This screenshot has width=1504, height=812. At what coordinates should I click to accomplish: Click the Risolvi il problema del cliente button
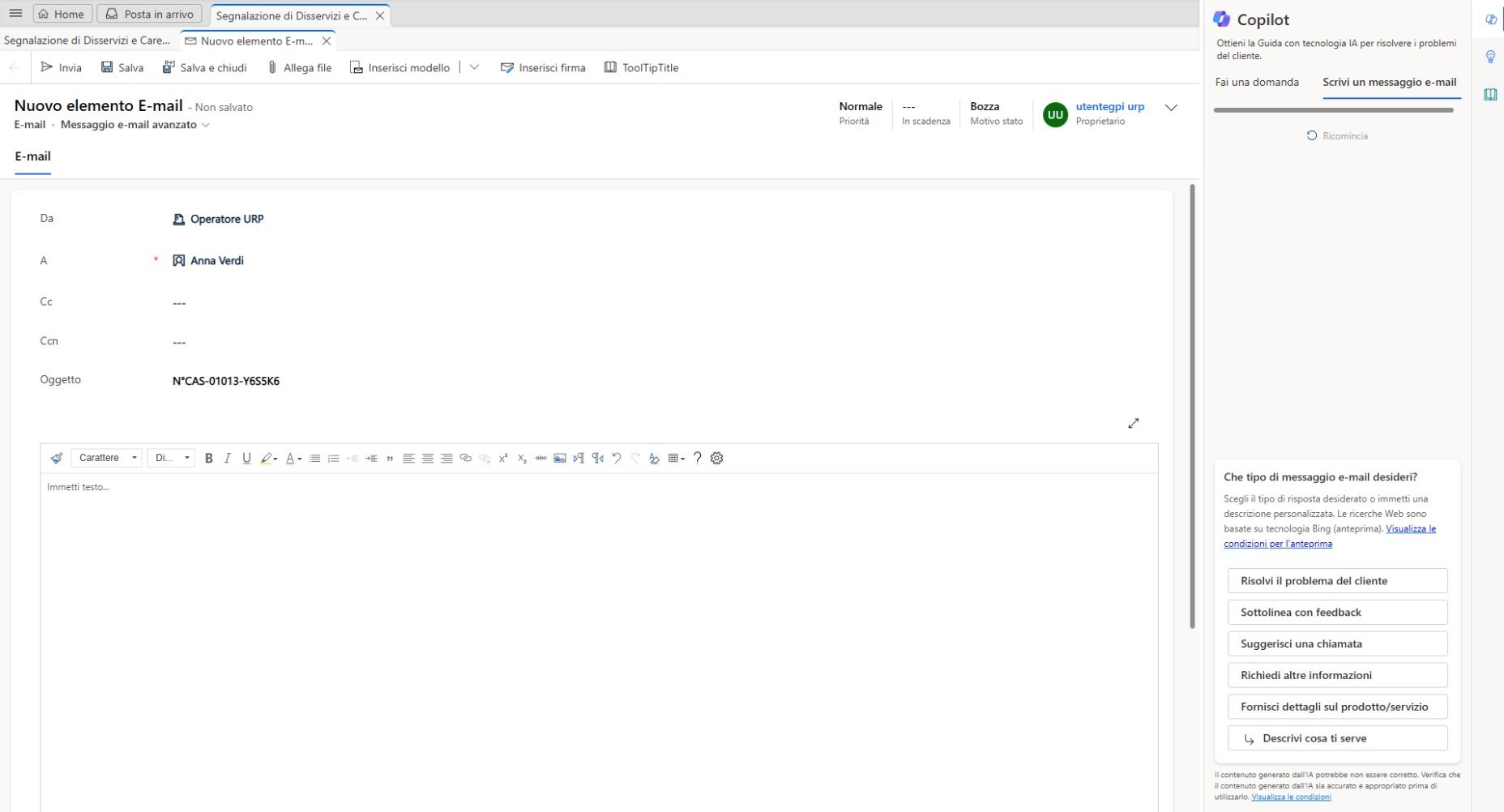1336,580
